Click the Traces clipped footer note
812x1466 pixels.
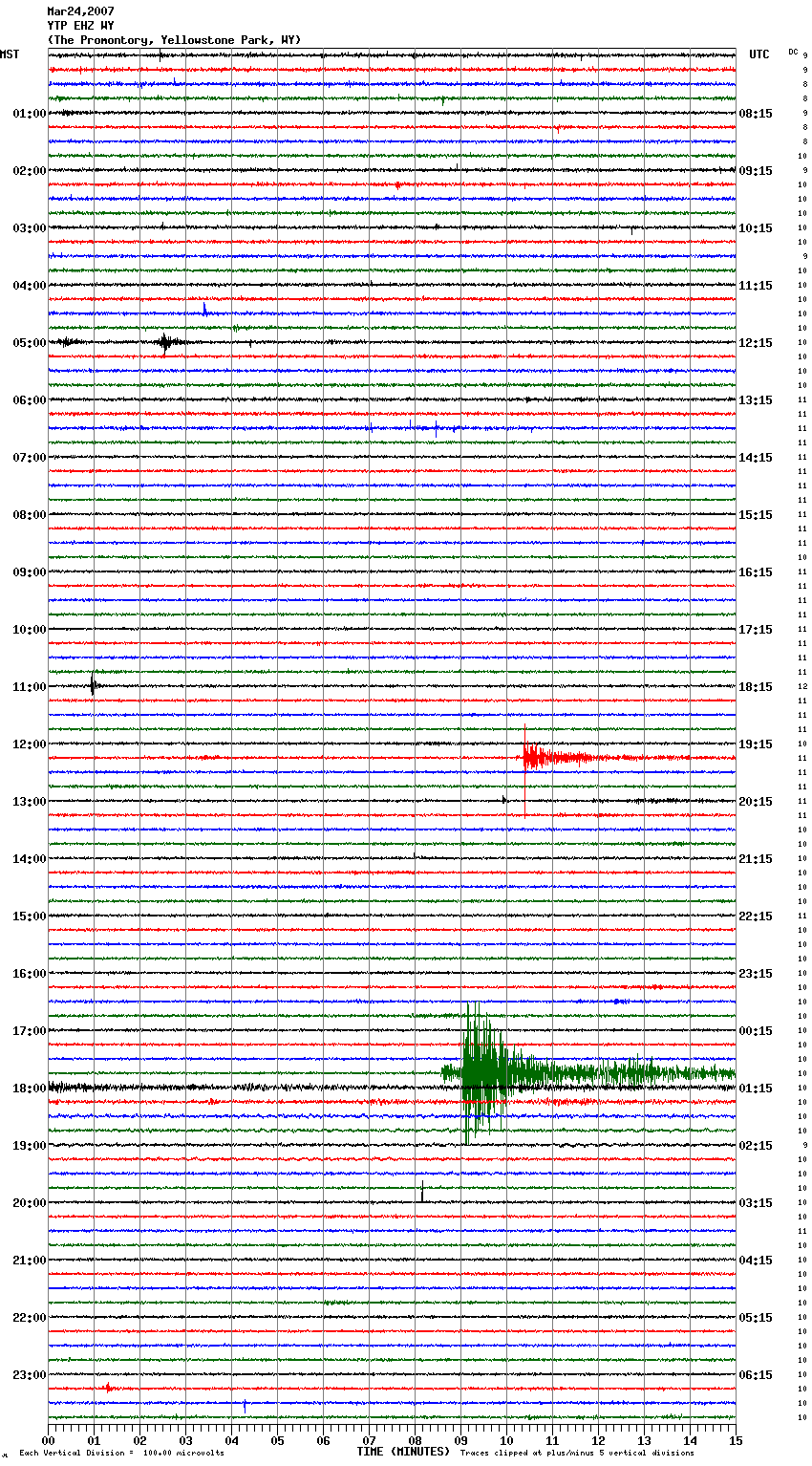(577, 1453)
